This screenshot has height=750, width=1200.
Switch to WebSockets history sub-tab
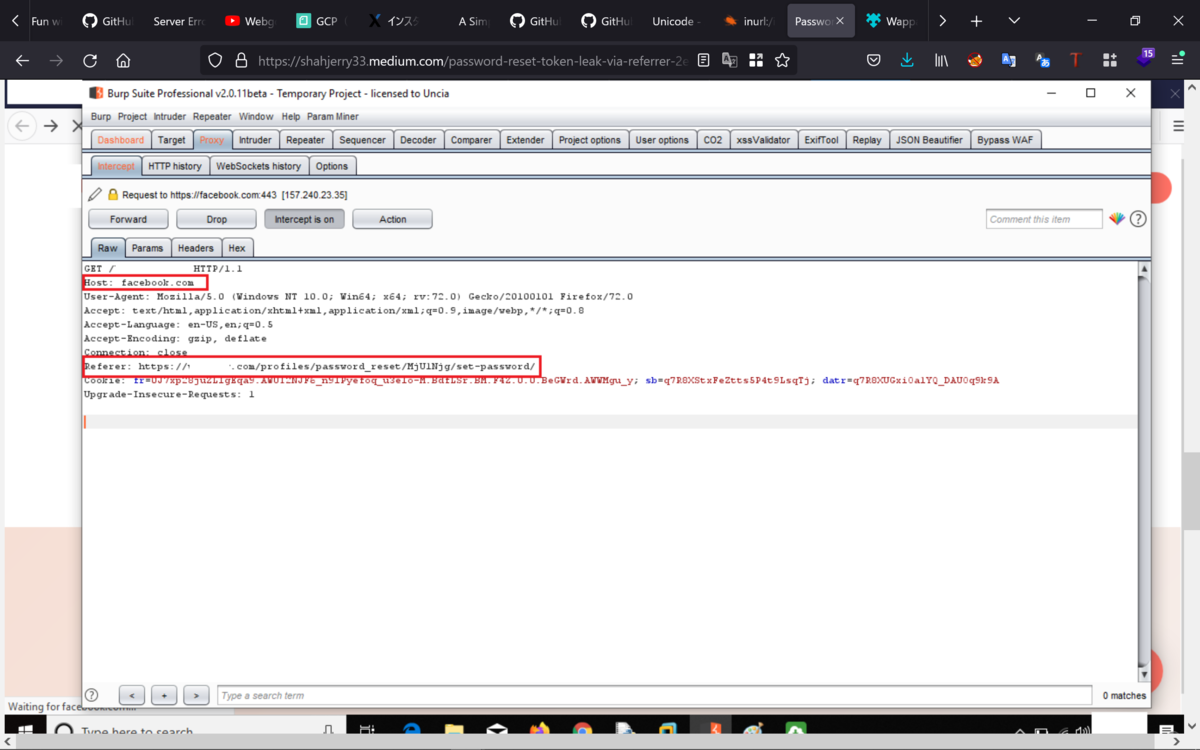coord(258,166)
